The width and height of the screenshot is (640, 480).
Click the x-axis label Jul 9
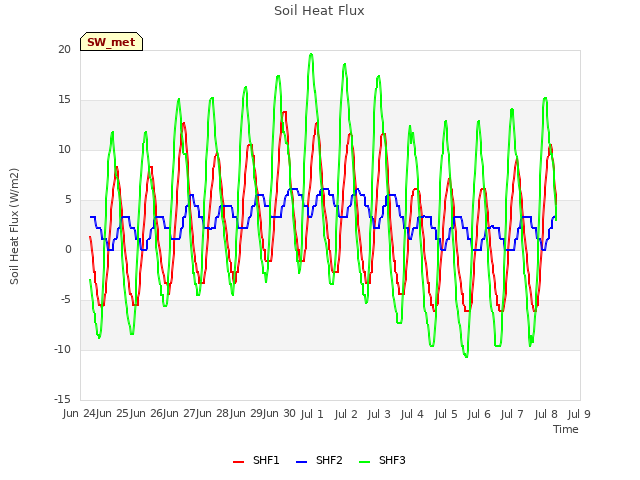[579, 414]
